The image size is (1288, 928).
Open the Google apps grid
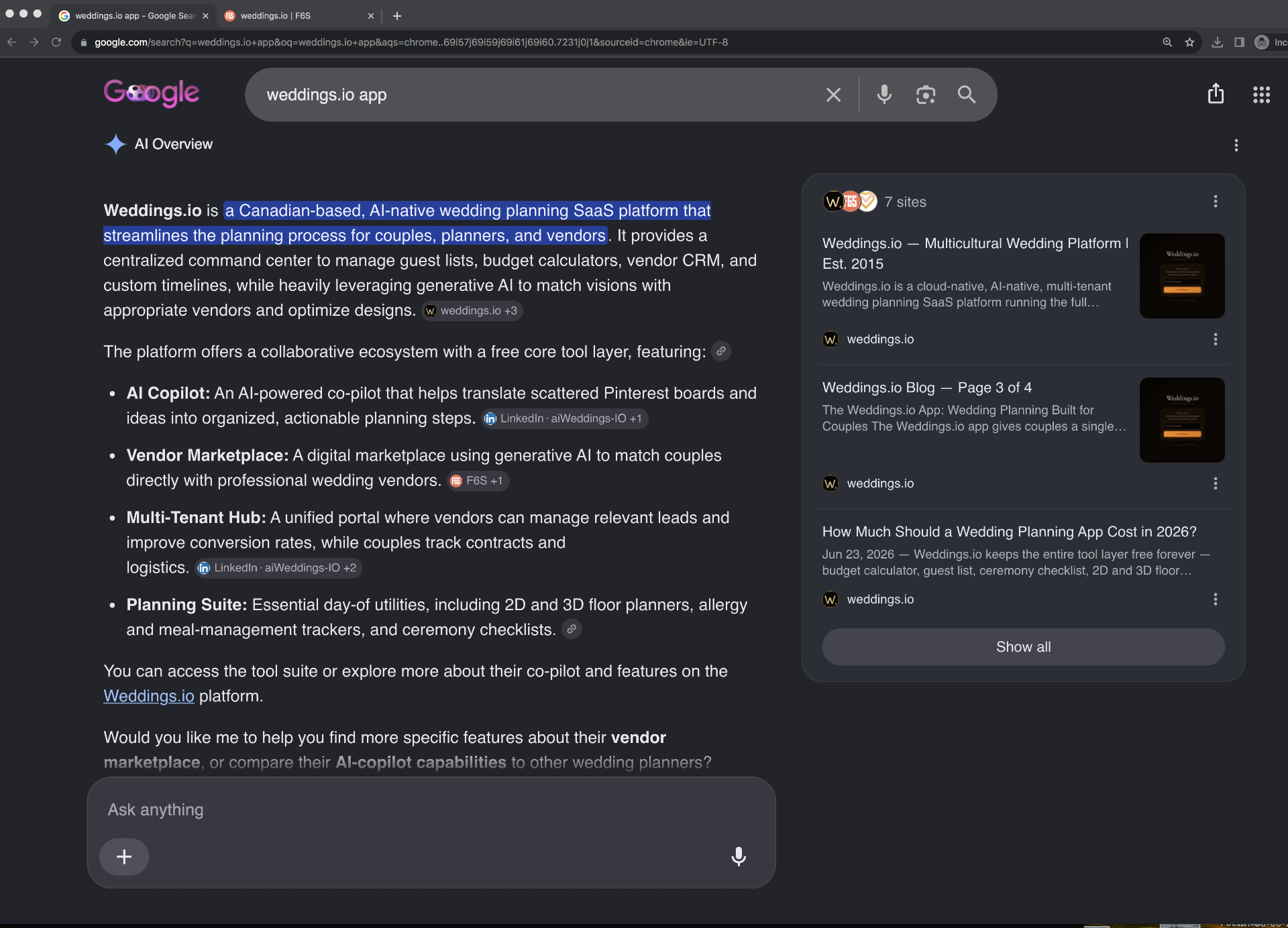click(1261, 95)
